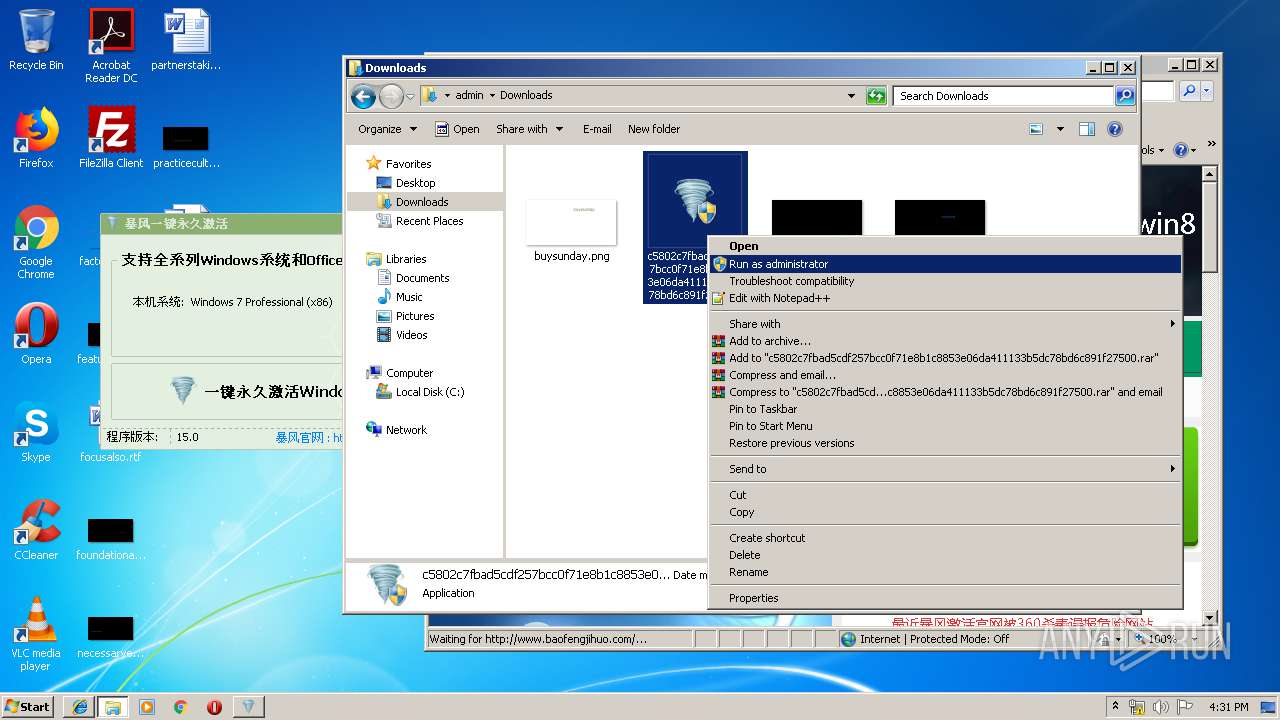
Task: Select Cut in the context menu
Action: click(945, 495)
